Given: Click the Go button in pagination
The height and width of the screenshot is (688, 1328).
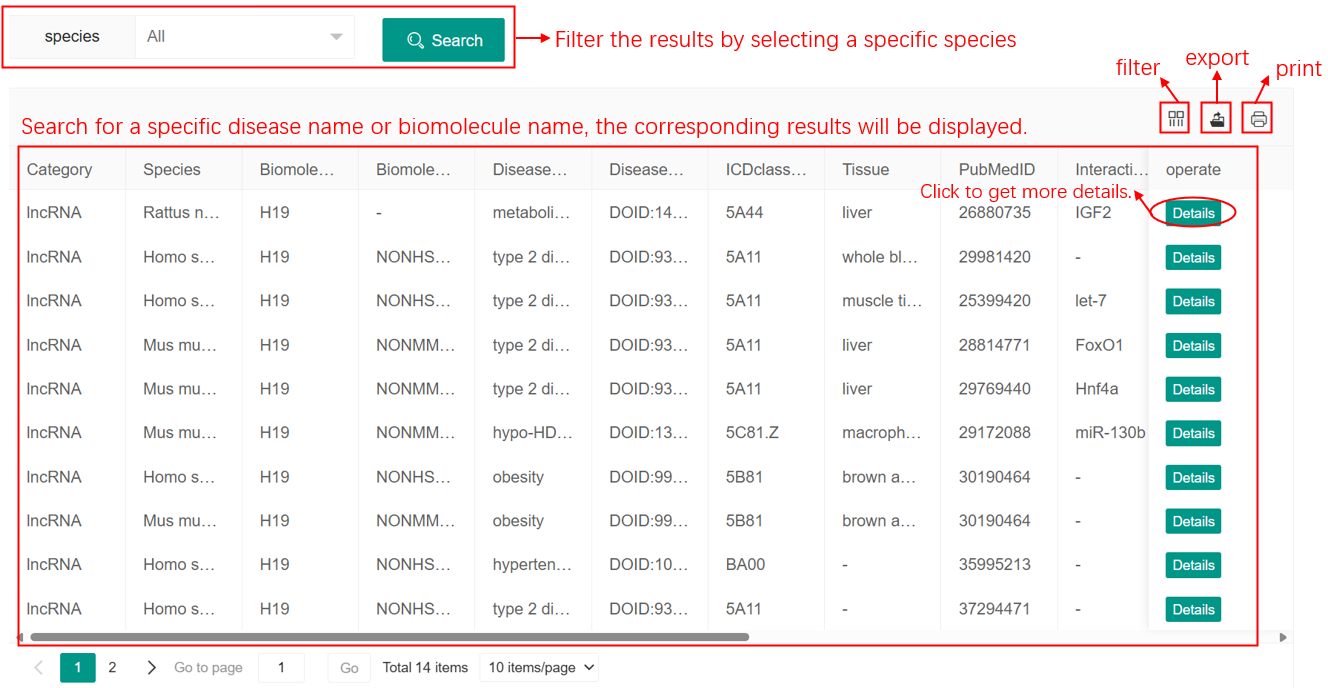Looking at the screenshot, I should pos(349,667).
